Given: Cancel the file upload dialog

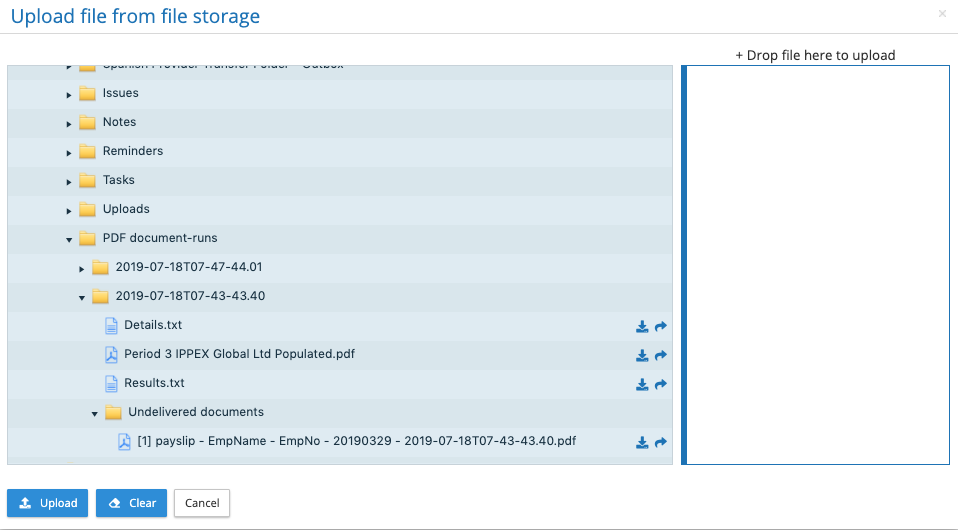Looking at the screenshot, I should pyautogui.click(x=202, y=503).
